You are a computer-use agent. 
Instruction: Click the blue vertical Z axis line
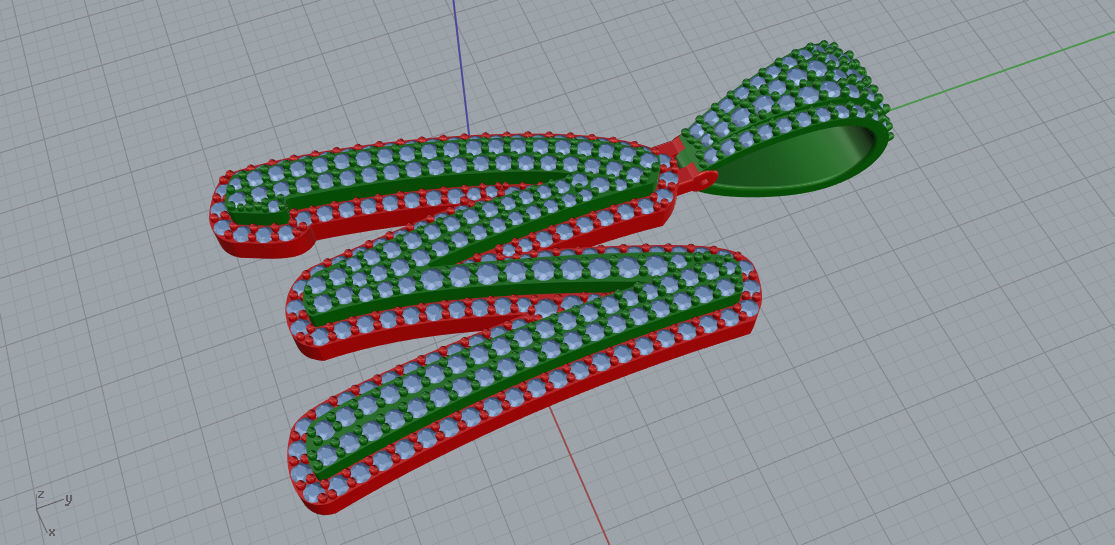(x=461, y=67)
